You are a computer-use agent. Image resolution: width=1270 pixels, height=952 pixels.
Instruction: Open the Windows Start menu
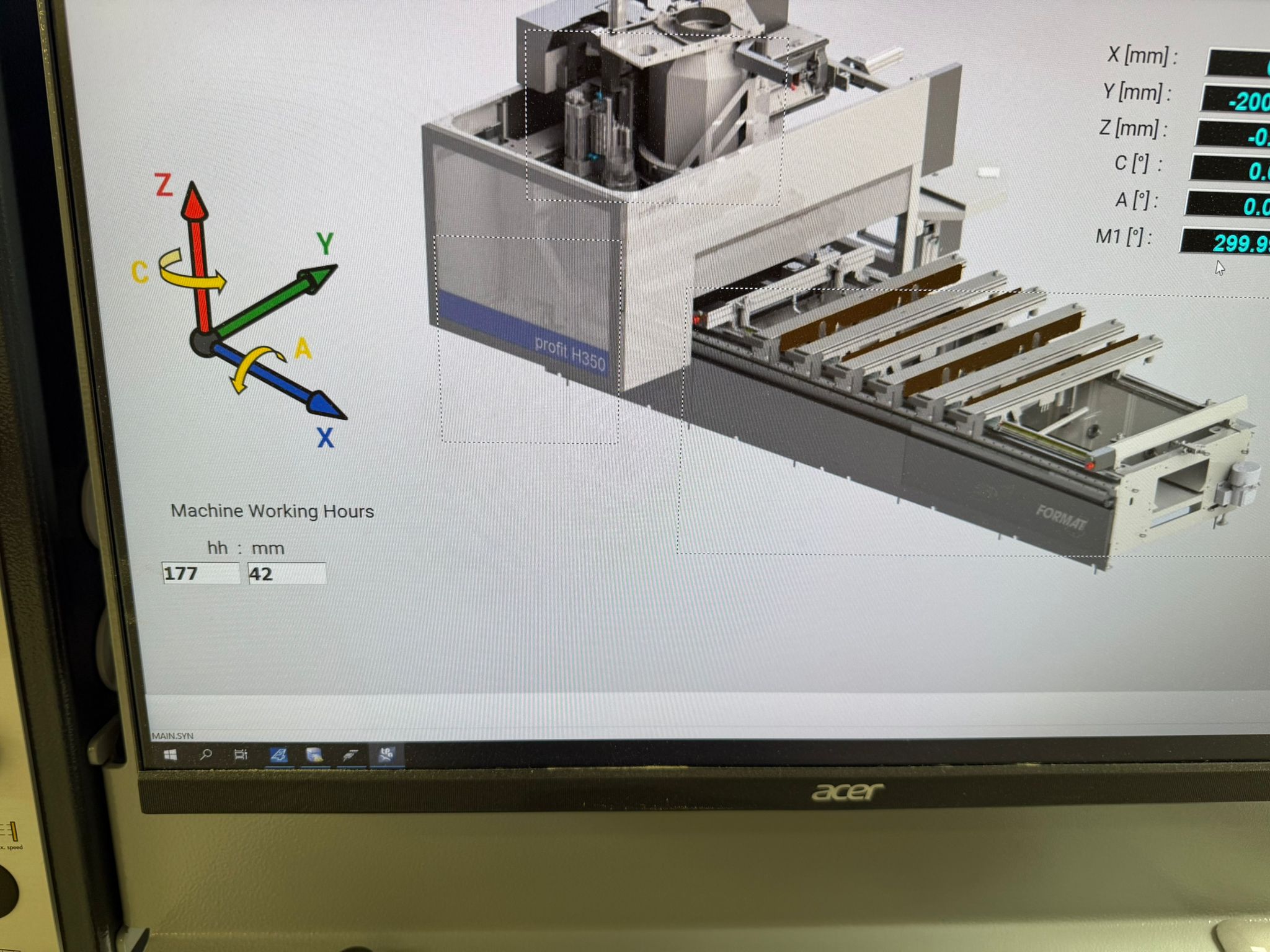tap(171, 754)
